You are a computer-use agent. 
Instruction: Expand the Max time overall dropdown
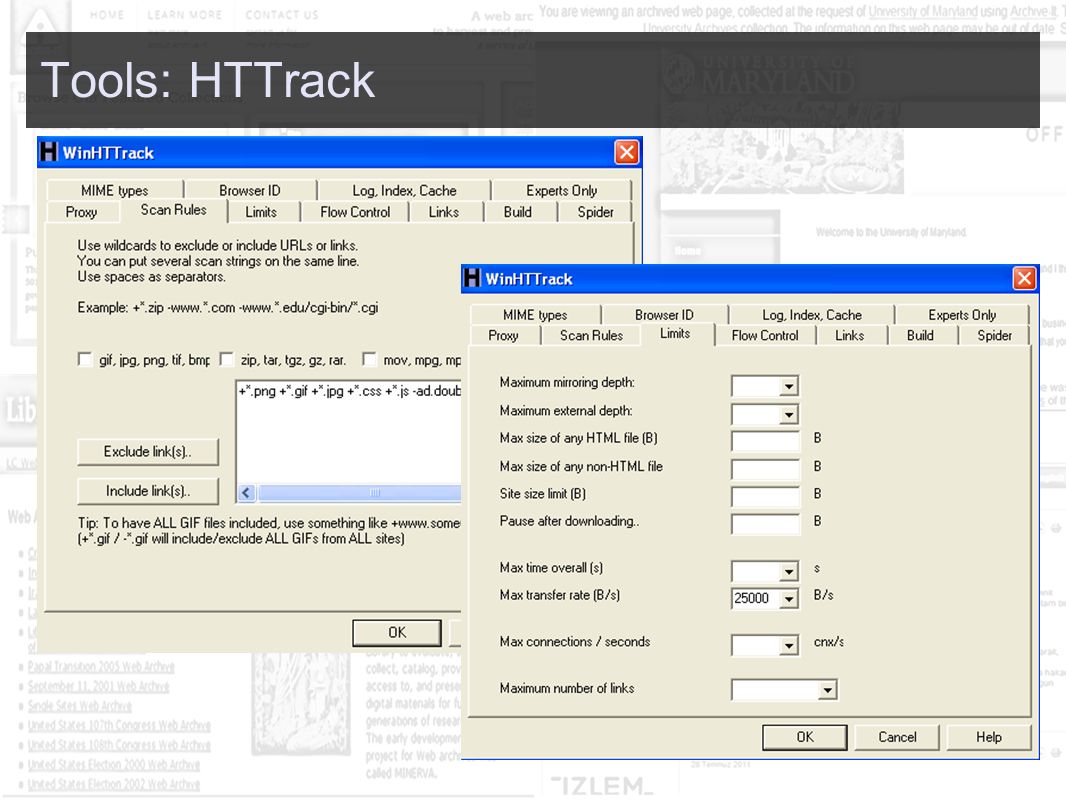[x=789, y=572]
